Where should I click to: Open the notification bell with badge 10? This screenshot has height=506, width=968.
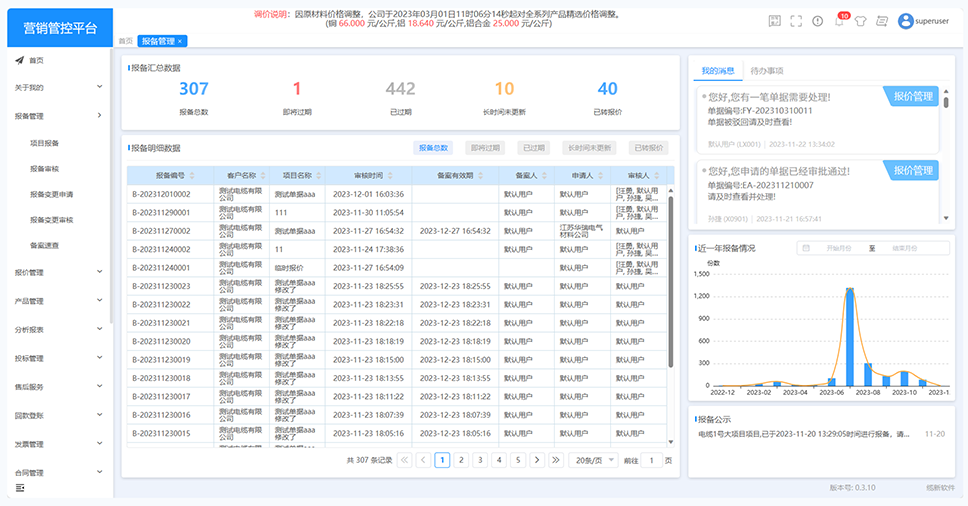click(x=840, y=21)
